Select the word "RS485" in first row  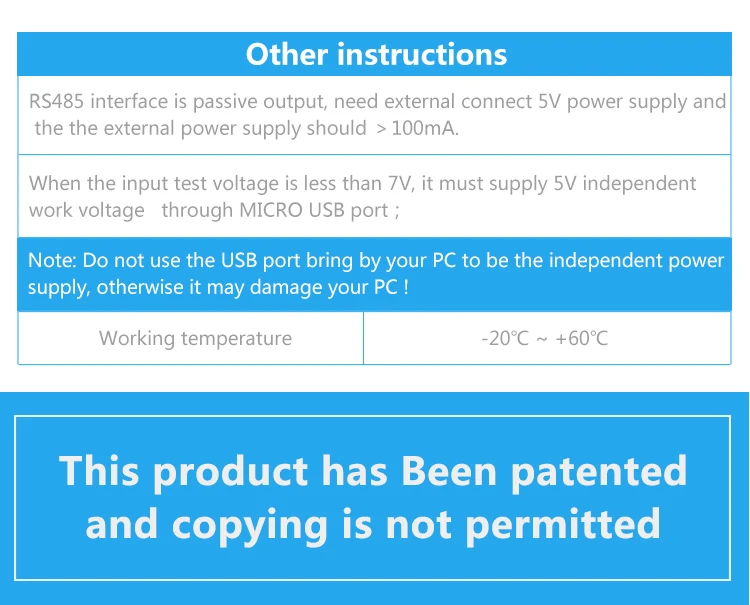pyautogui.click(x=56, y=101)
